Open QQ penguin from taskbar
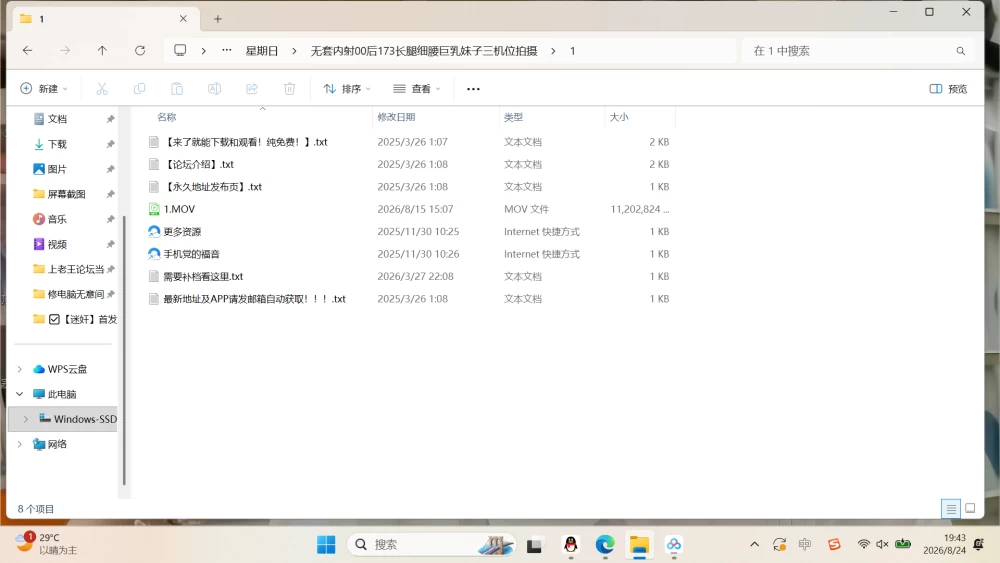The width and height of the screenshot is (1000, 563). [571, 545]
